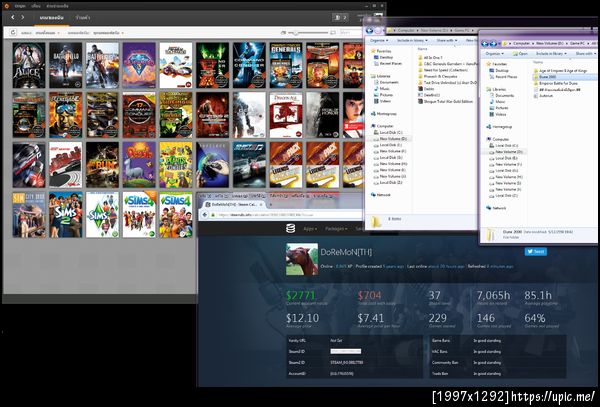
Task: Select the Autorun file in front Explorer
Action: 543,96
